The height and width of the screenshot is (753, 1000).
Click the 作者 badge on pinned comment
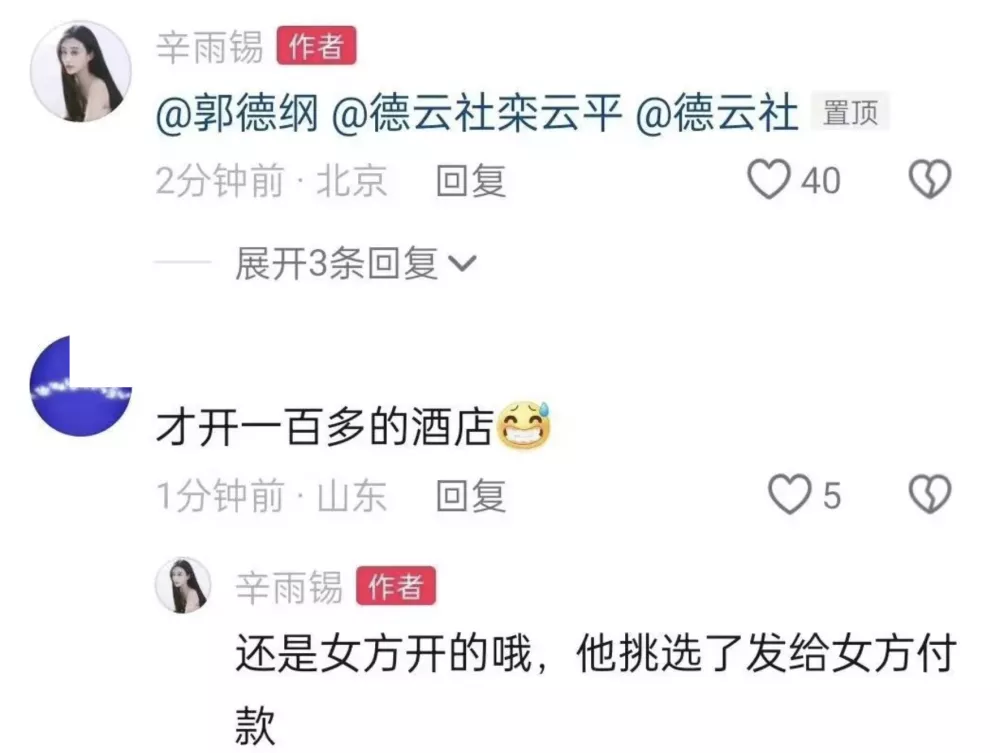pos(316,45)
